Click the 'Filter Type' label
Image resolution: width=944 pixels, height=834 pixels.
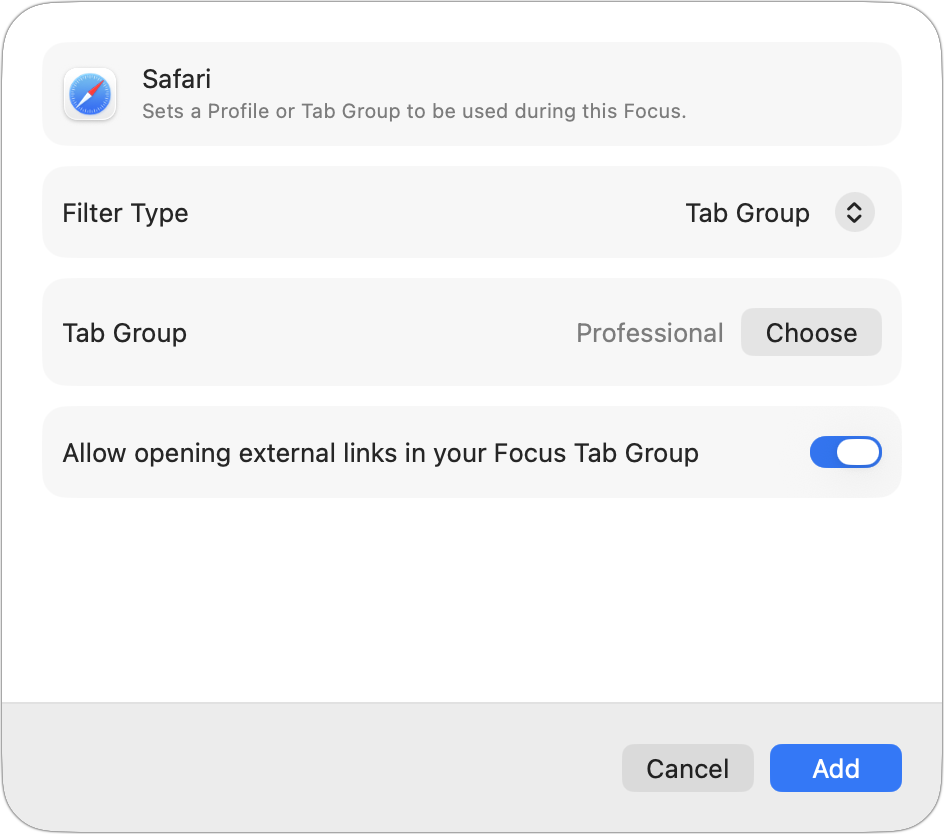click(x=125, y=213)
